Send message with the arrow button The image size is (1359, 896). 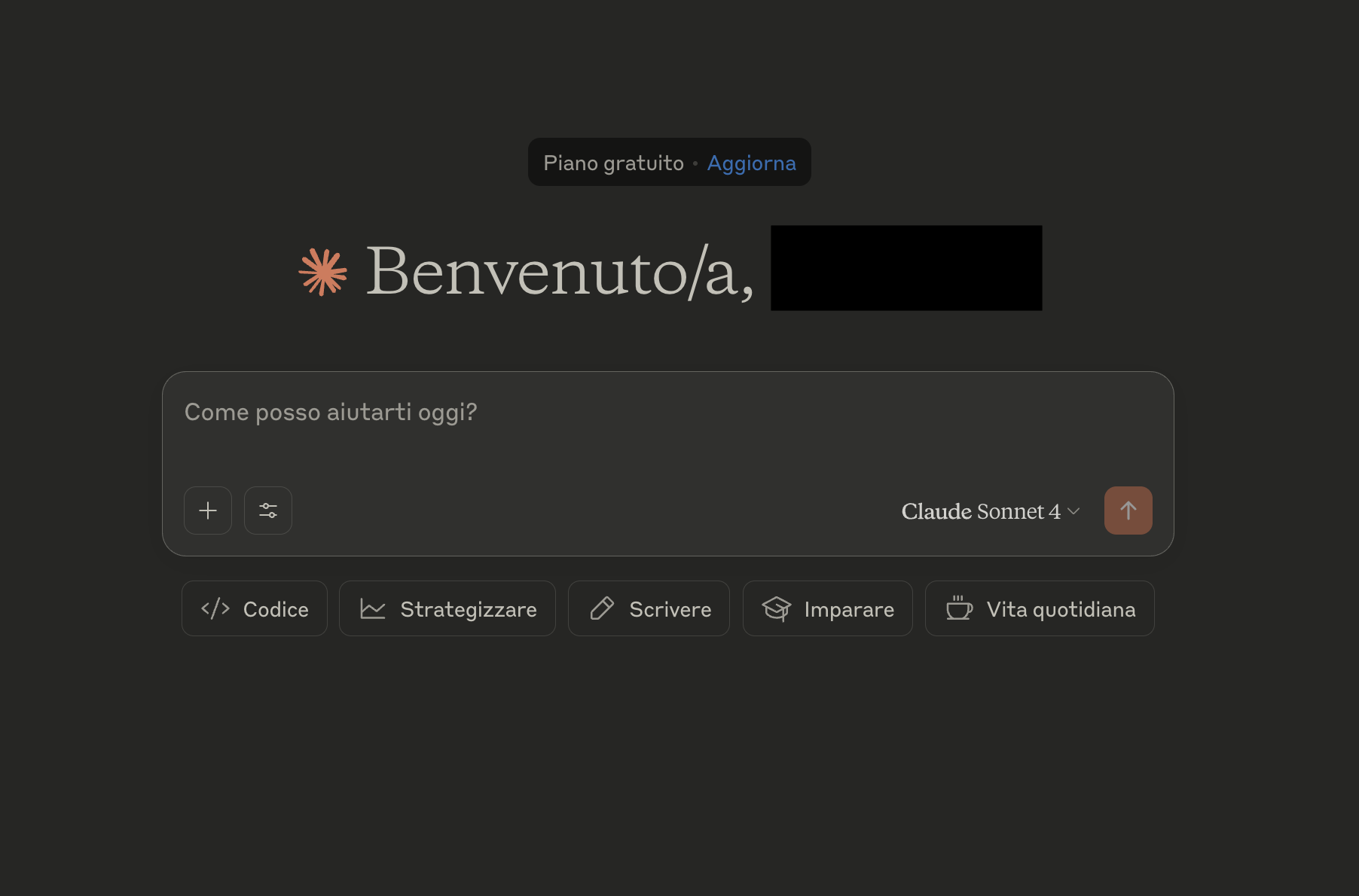click(1128, 510)
